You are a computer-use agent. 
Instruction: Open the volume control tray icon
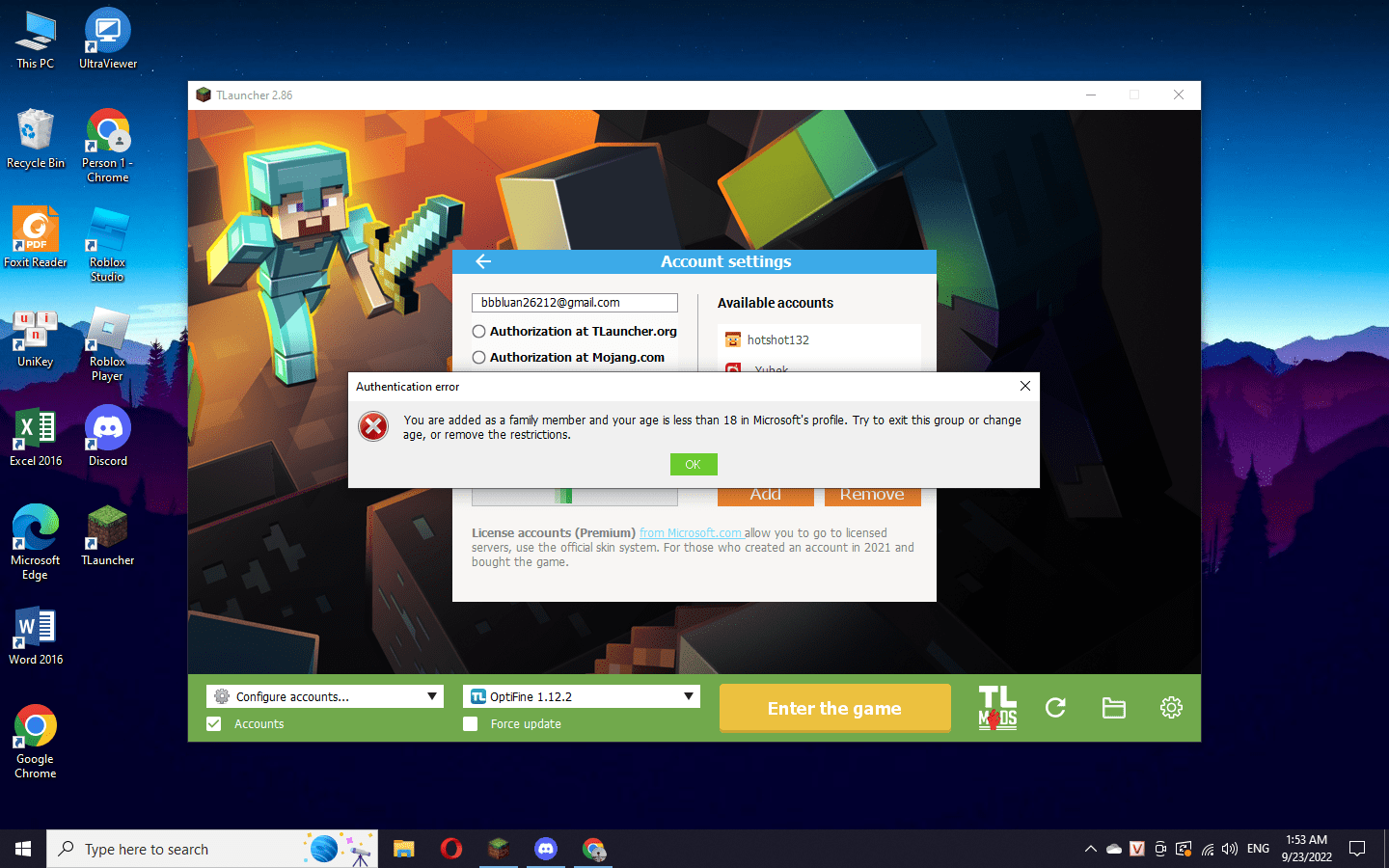point(1230,849)
